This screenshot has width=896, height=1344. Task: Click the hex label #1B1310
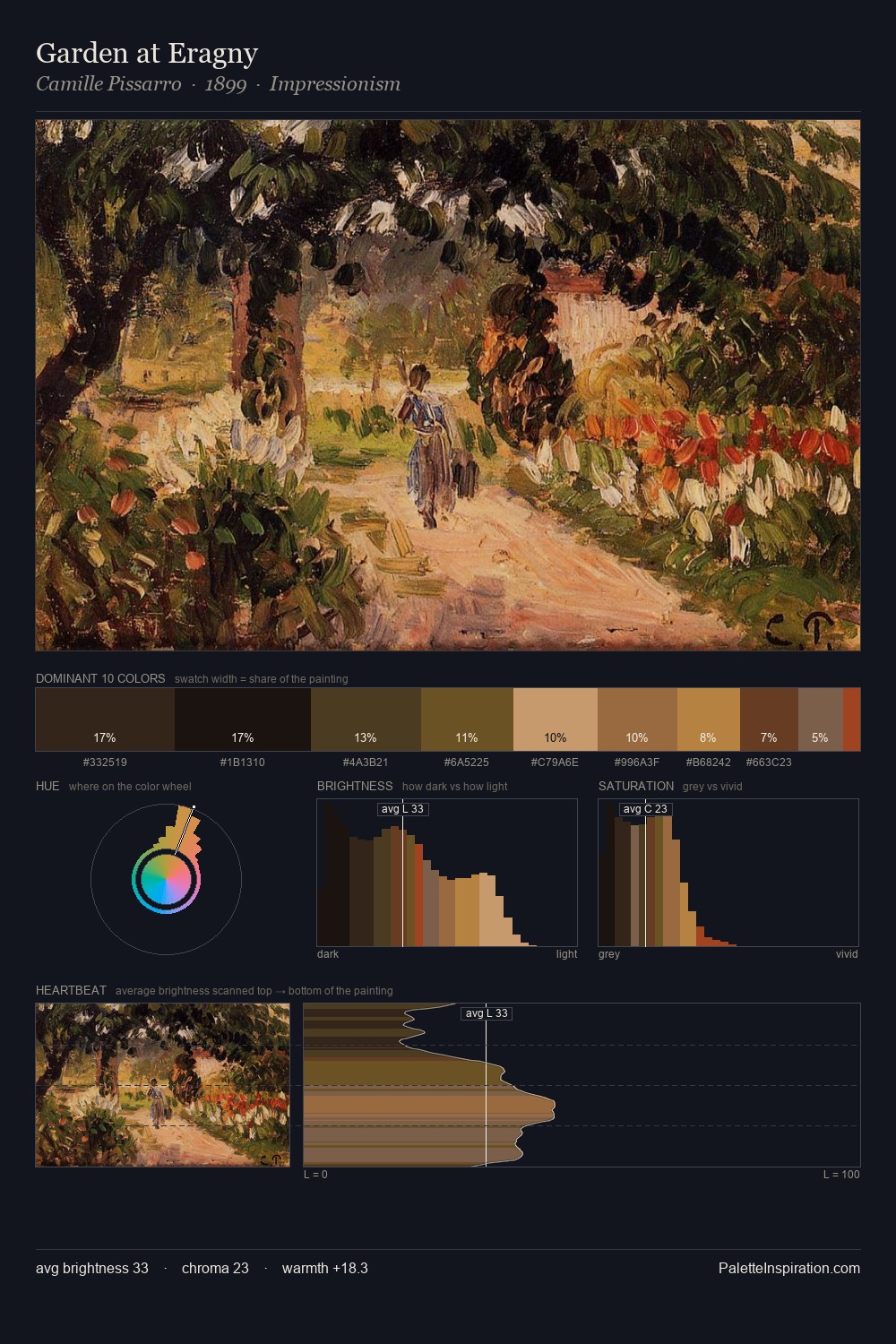pyautogui.click(x=243, y=762)
